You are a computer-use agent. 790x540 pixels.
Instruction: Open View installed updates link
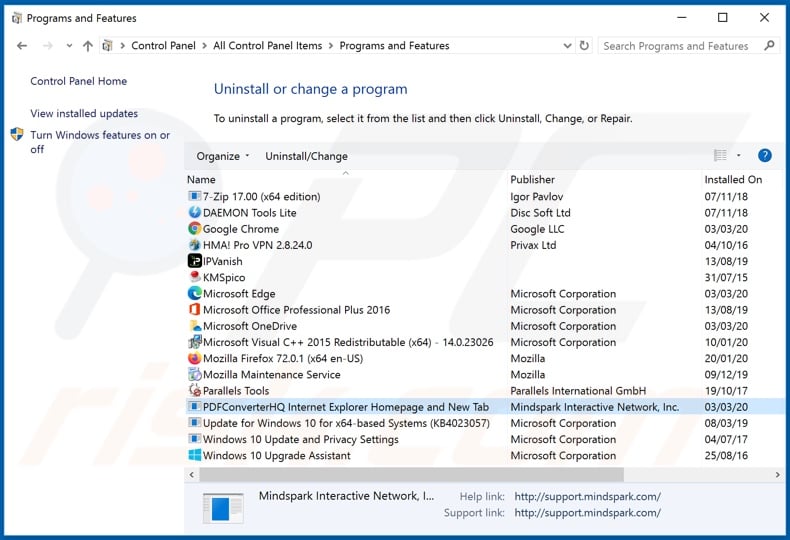(84, 113)
